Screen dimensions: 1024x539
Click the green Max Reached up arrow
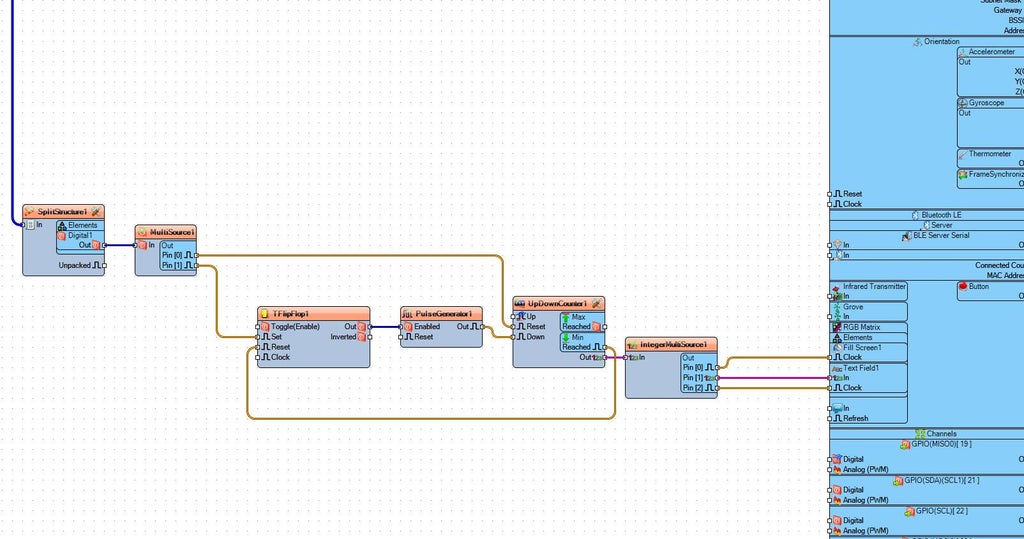point(566,318)
